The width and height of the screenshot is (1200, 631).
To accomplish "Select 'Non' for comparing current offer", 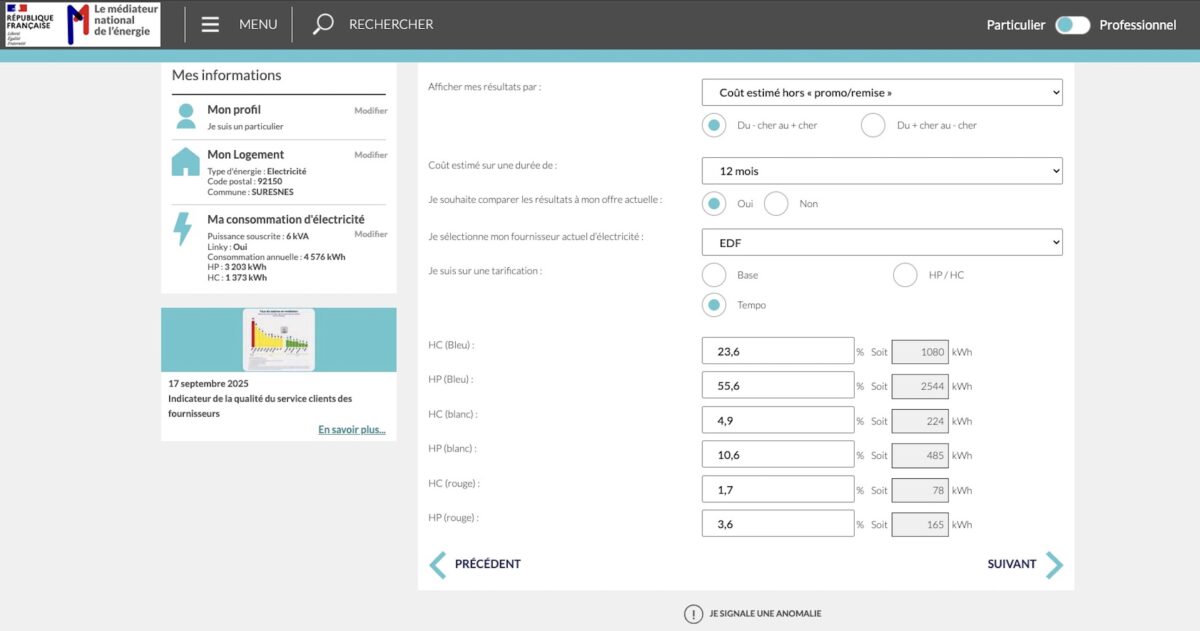I will click(x=776, y=204).
